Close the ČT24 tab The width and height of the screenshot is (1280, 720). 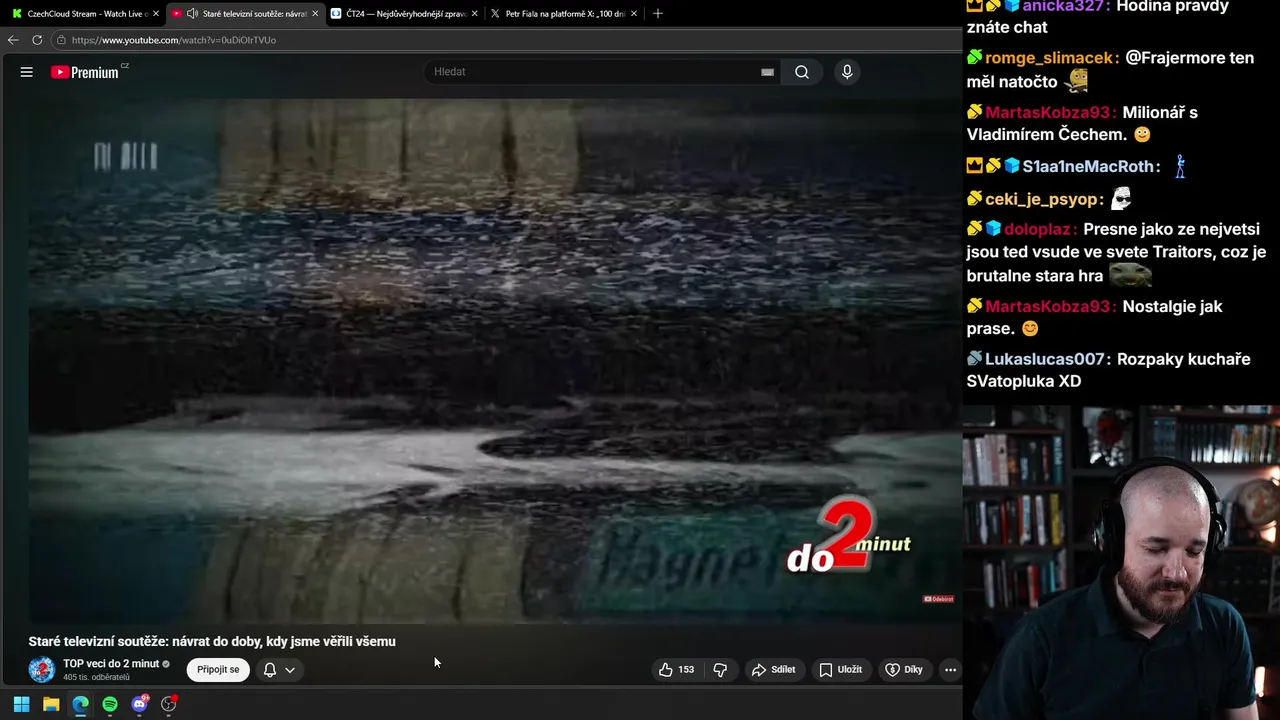click(x=474, y=14)
